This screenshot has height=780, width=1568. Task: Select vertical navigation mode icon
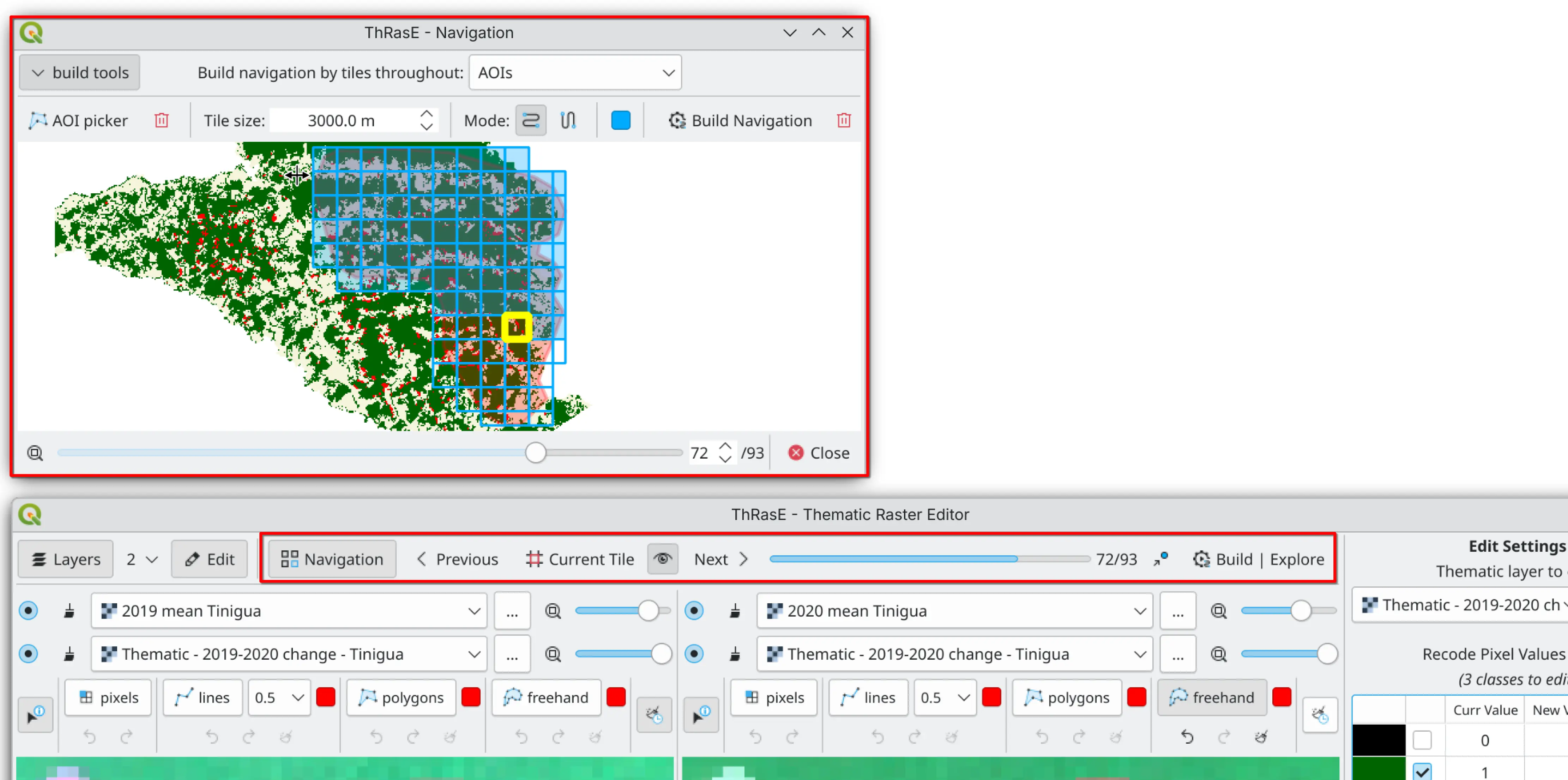pyautogui.click(x=568, y=120)
